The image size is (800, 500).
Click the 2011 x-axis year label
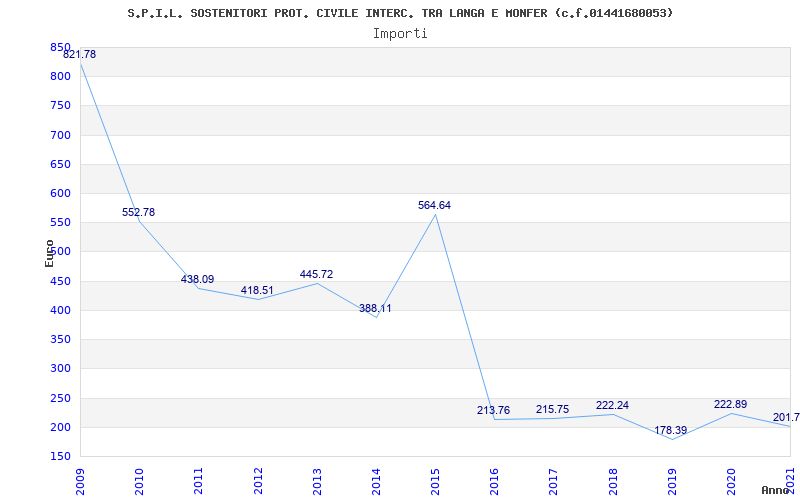click(x=198, y=481)
